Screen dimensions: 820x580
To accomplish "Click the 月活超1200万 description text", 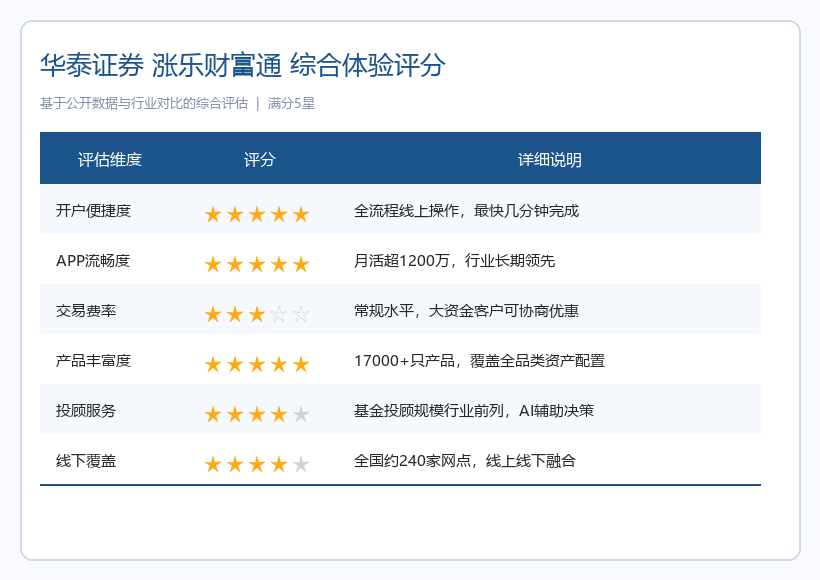I will pyautogui.click(x=402, y=260).
